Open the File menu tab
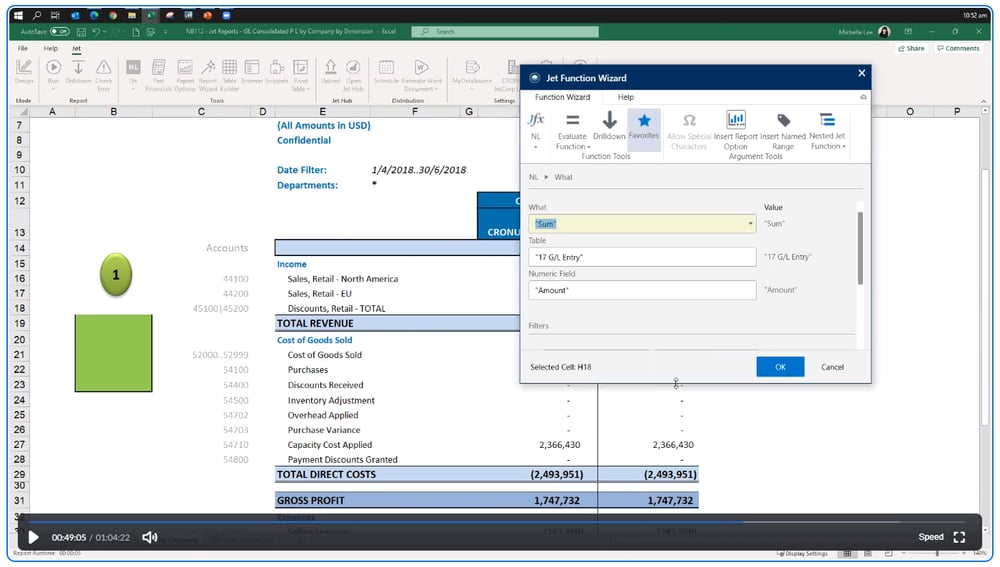This screenshot has height=567, width=1000. (x=23, y=48)
